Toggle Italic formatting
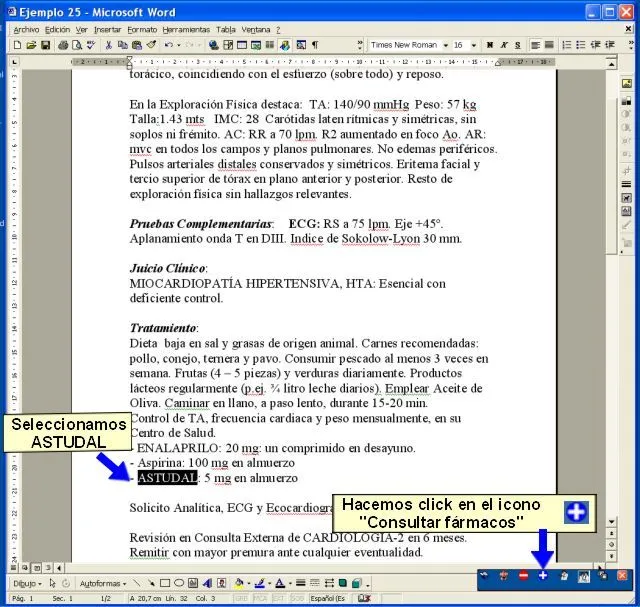The width and height of the screenshot is (640, 607). coord(504,45)
